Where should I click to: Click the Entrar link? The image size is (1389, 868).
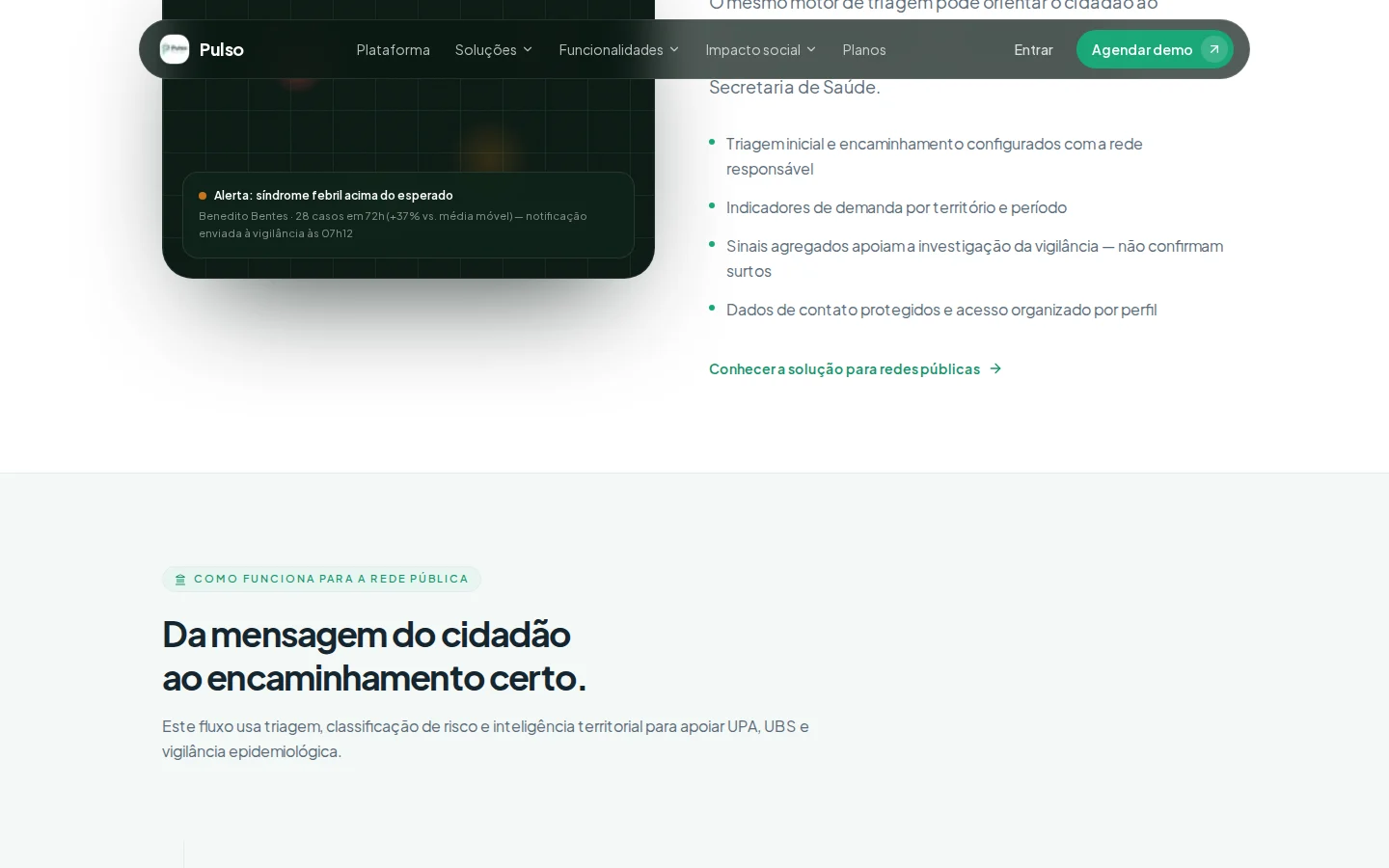coord(1033,49)
